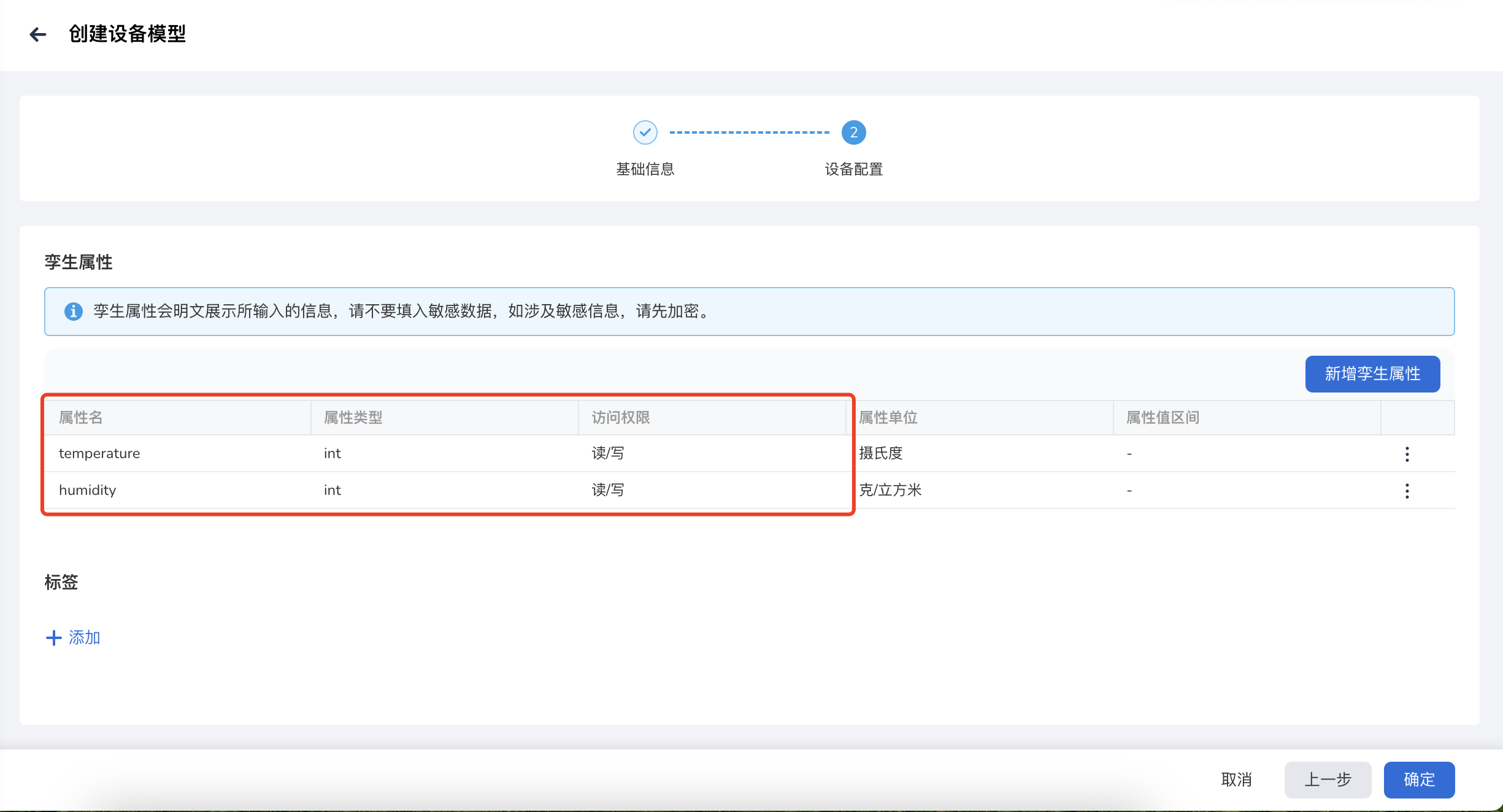Viewport: 1503px width, 812px height.
Task: Select the 设备配置 step
Action: tap(853, 170)
